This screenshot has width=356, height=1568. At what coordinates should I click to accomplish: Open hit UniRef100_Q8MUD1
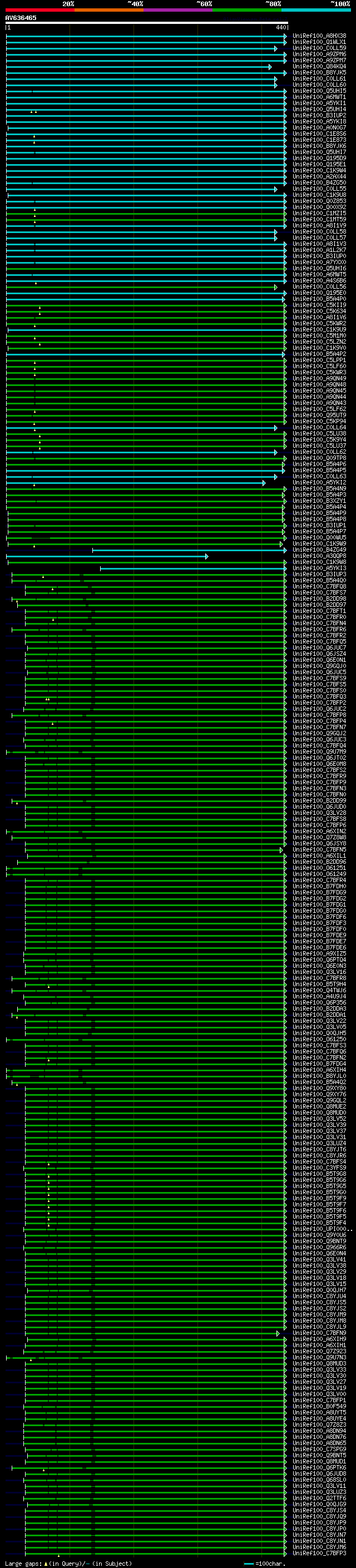click(x=319, y=1461)
